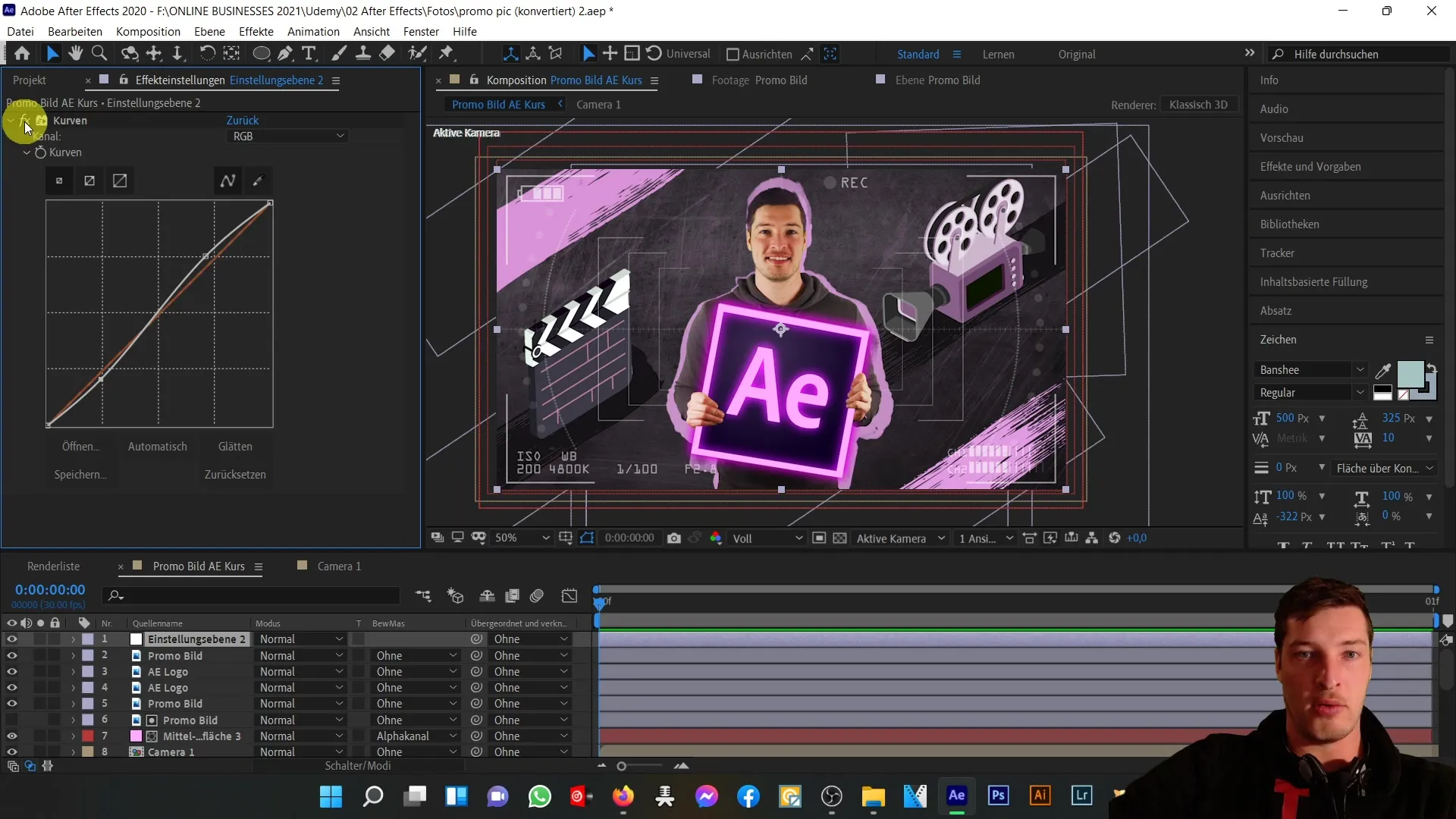
Task: Expand the Kurven effect properties
Action: tap(11, 120)
